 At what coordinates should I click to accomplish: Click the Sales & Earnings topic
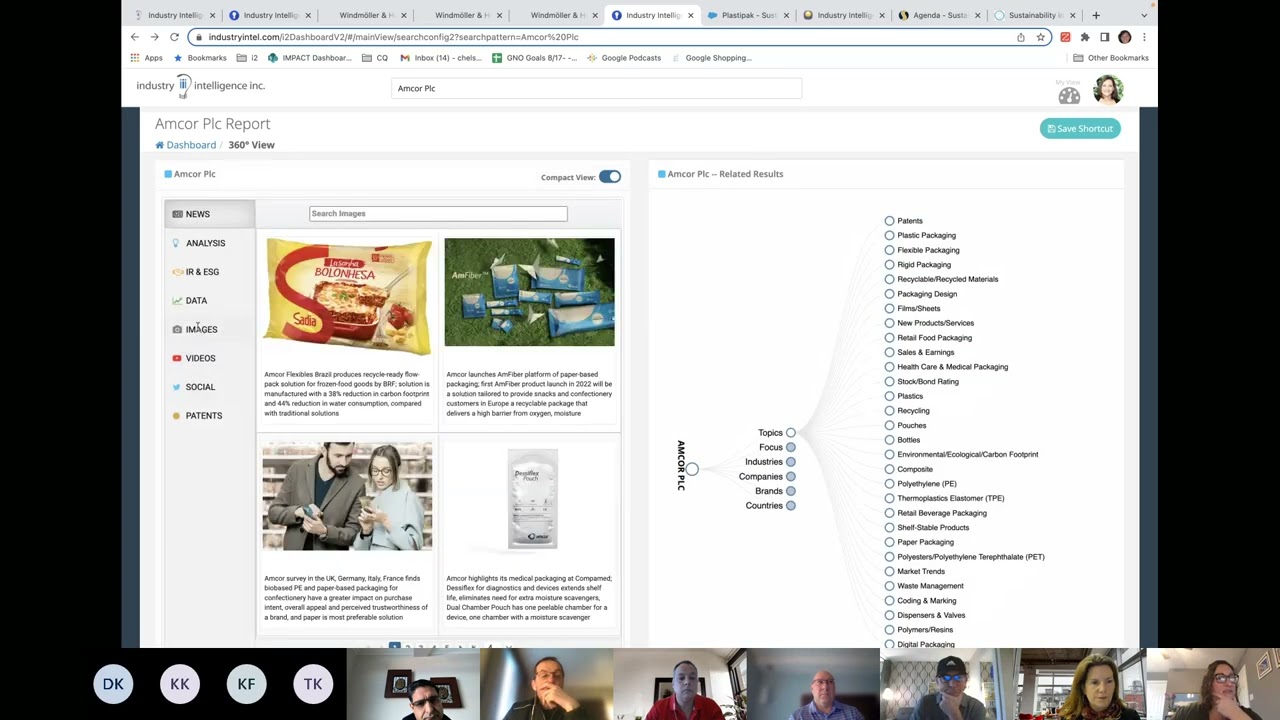925,352
